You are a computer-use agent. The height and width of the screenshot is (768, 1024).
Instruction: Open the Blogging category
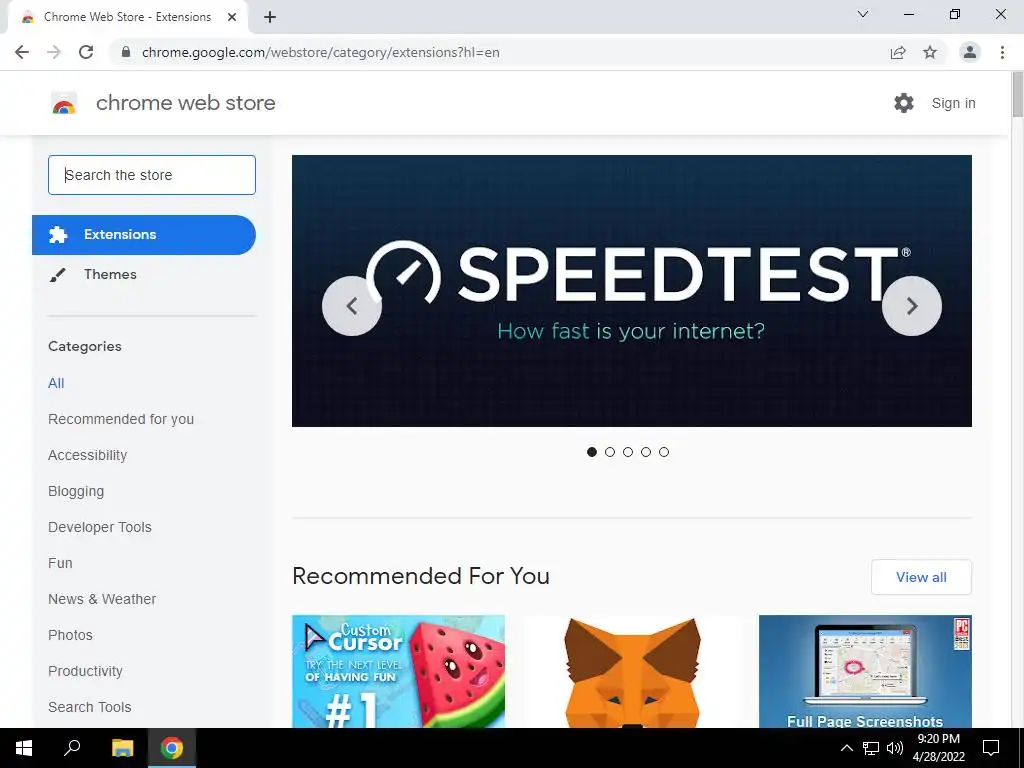coord(76,491)
